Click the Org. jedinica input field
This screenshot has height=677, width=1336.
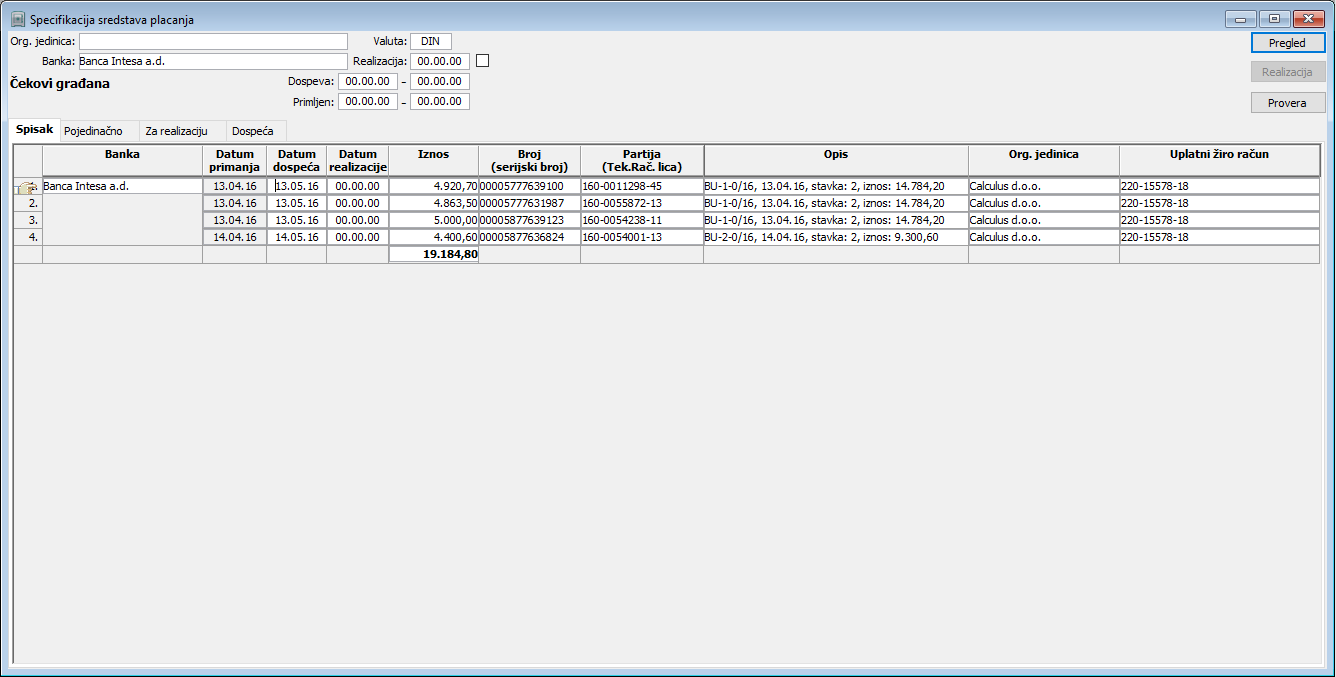(213, 41)
